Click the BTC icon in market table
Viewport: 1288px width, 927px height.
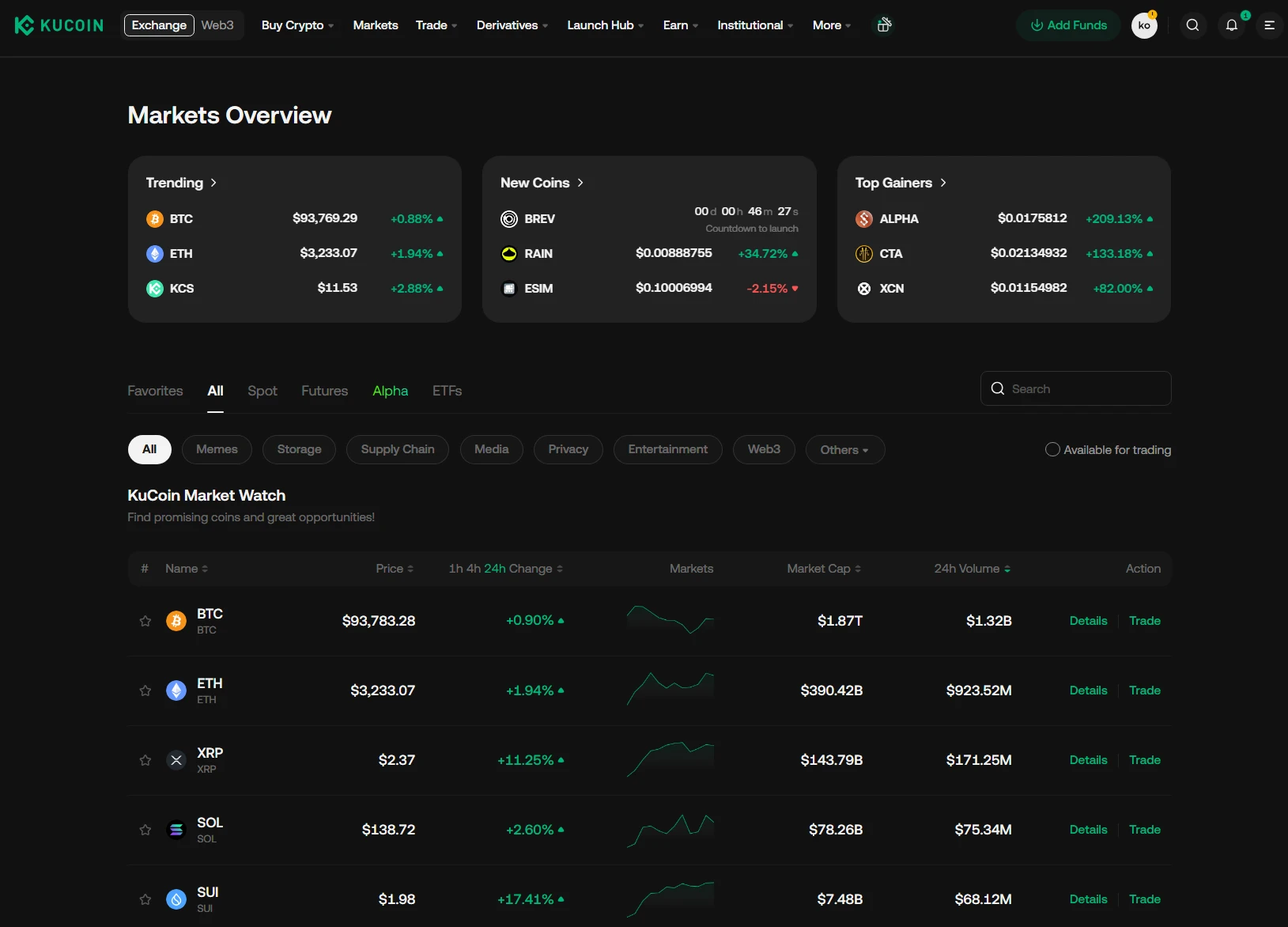pyautogui.click(x=176, y=621)
